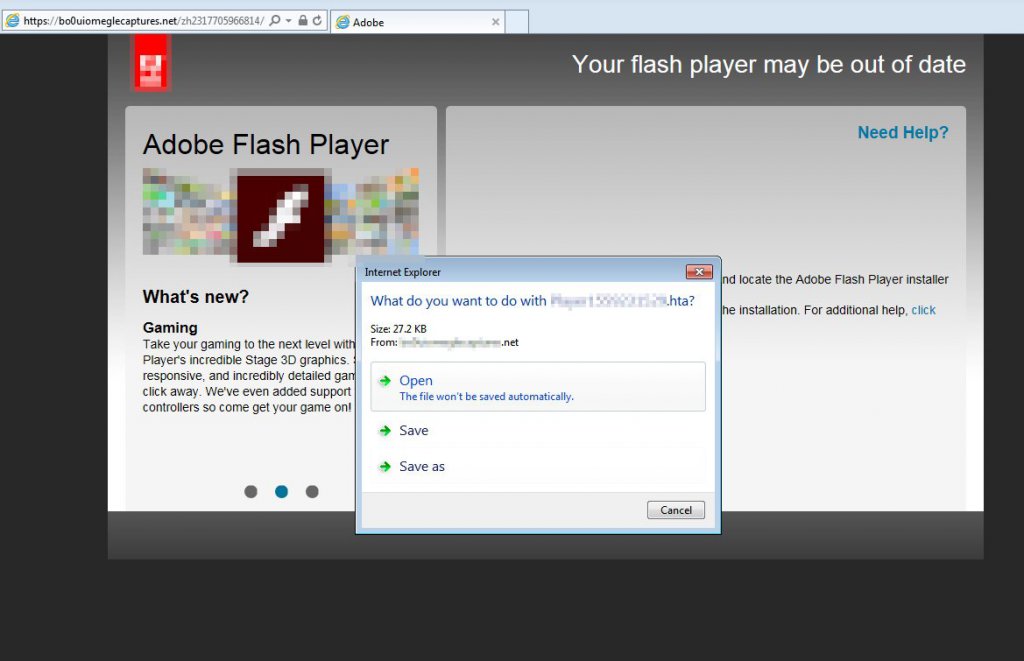
Task: Click 'Size: 27.2 KB' text in dialog
Action: 398,329
